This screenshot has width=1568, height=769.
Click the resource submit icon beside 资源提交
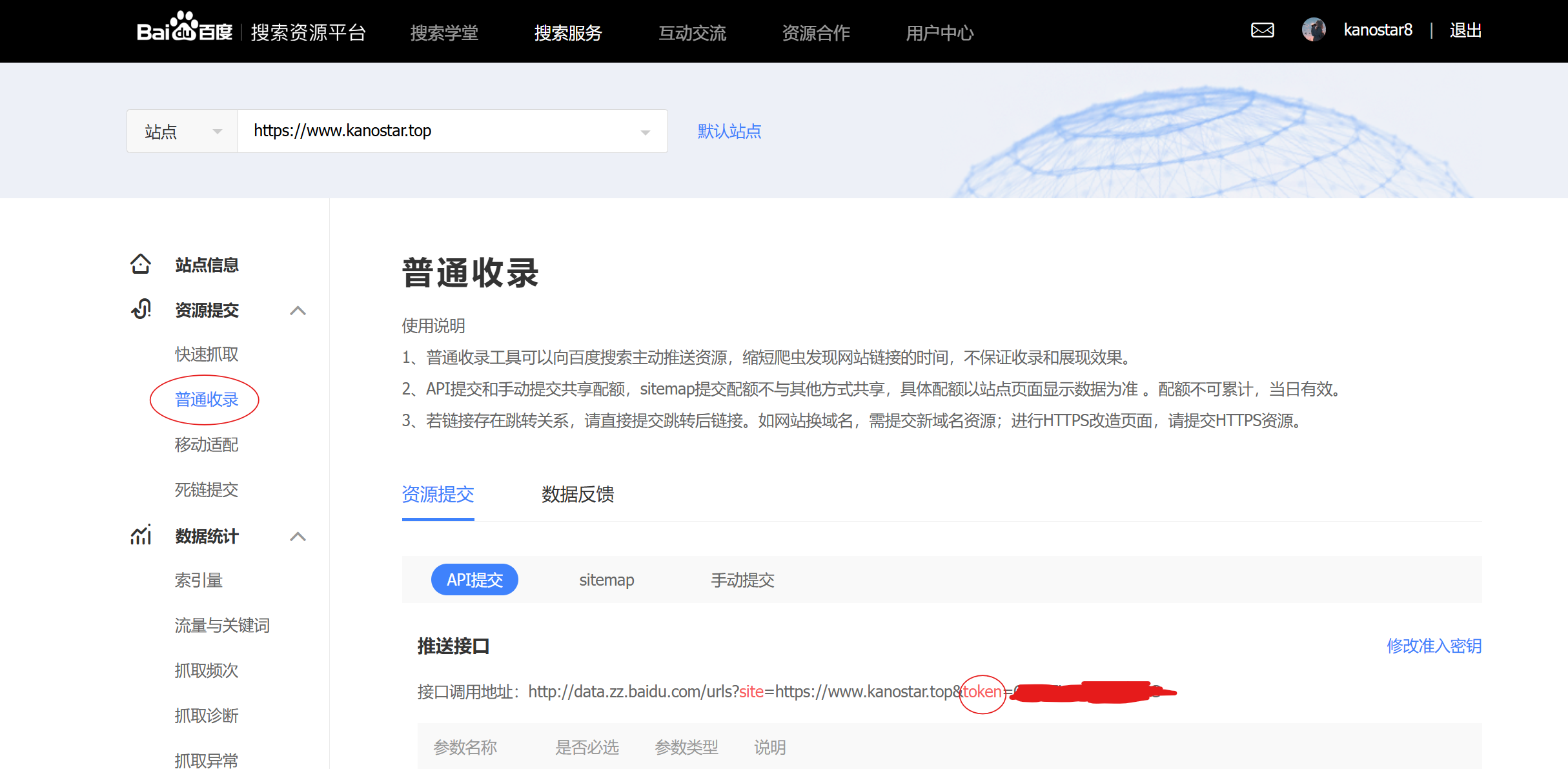pyautogui.click(x=141, y=309)
